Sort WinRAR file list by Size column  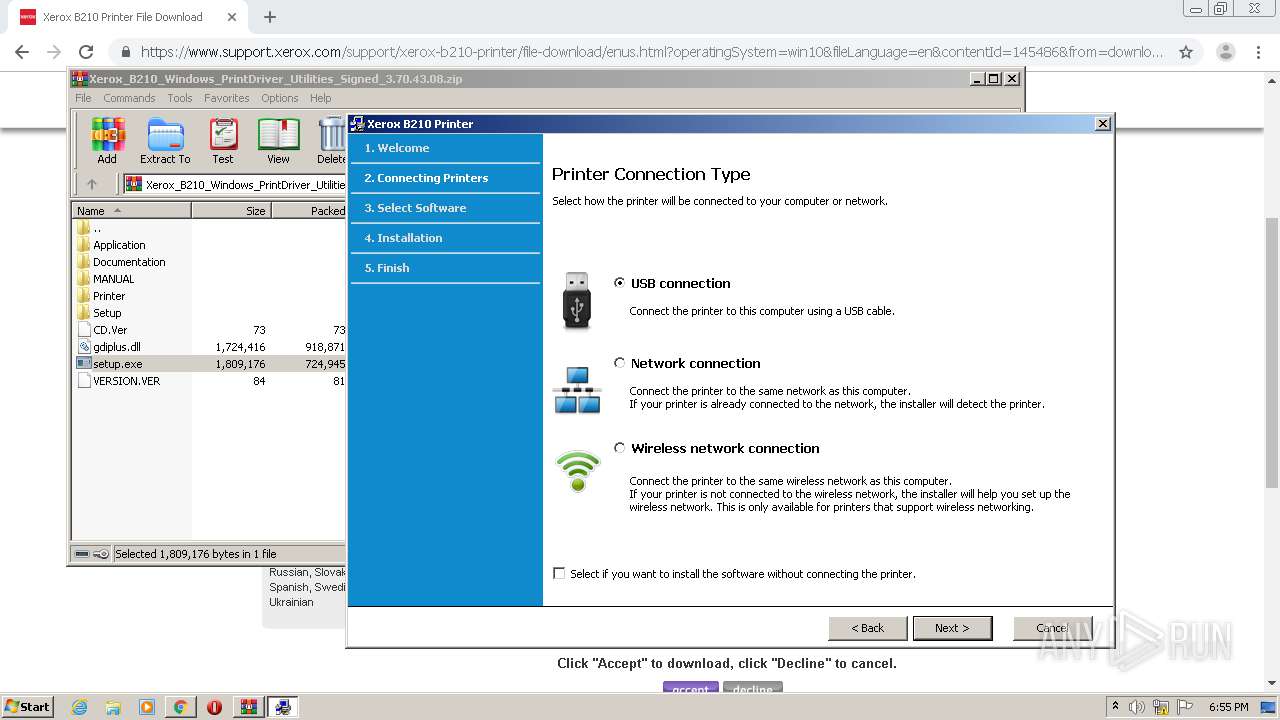pyautogui.click(x=231, y=211)
